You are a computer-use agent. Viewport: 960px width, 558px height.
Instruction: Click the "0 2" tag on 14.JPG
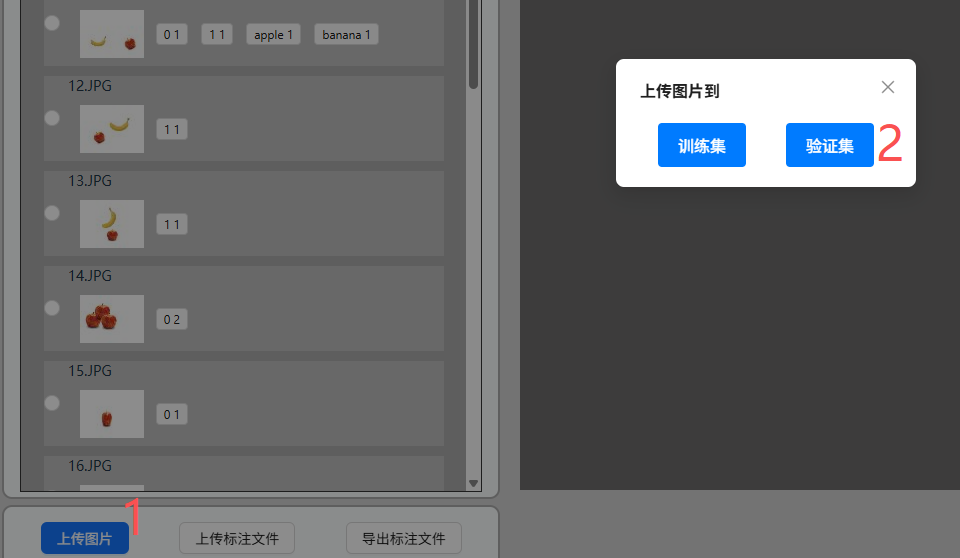(172, 320)
